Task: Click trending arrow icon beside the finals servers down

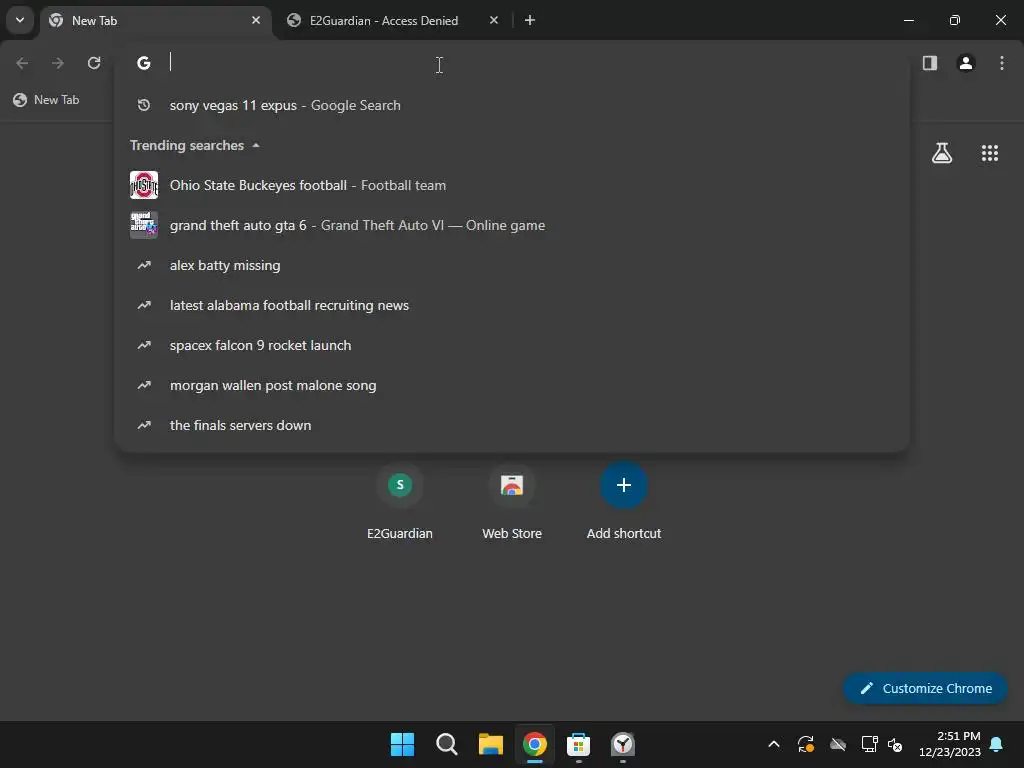Action: (x=144, y=425)
